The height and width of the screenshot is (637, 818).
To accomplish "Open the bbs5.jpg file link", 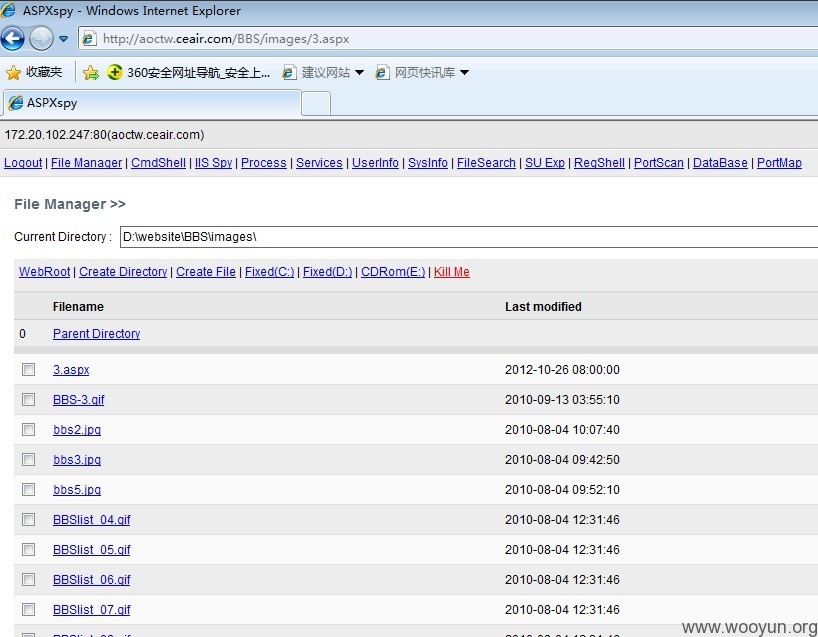I will click(77, 490).
